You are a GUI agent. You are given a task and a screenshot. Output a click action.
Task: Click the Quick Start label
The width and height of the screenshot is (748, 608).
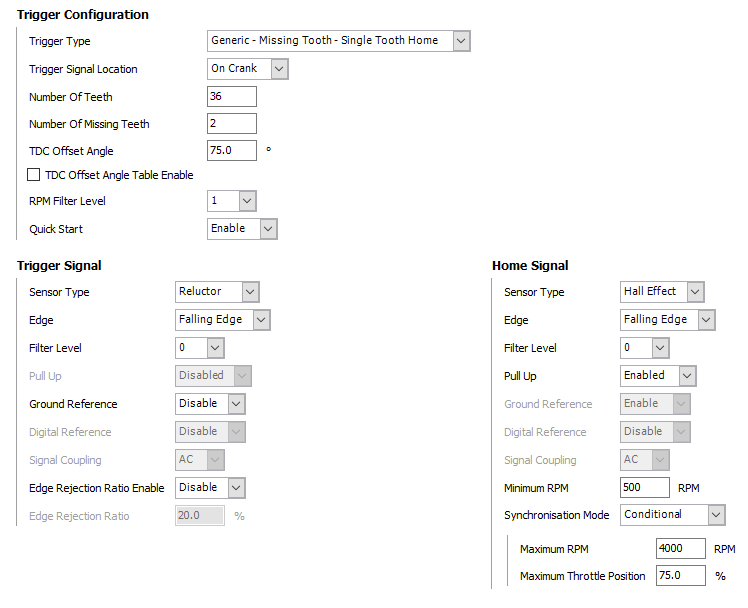click(x=56, y=229)
